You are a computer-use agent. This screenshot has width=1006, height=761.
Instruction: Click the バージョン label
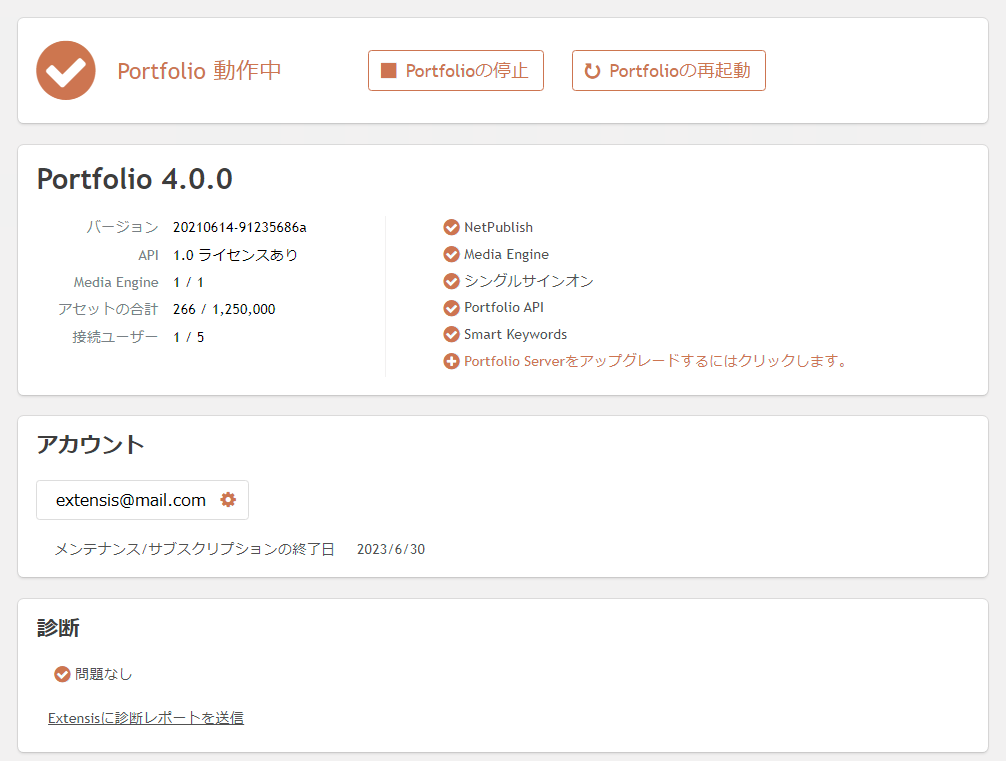pos(123,227)
